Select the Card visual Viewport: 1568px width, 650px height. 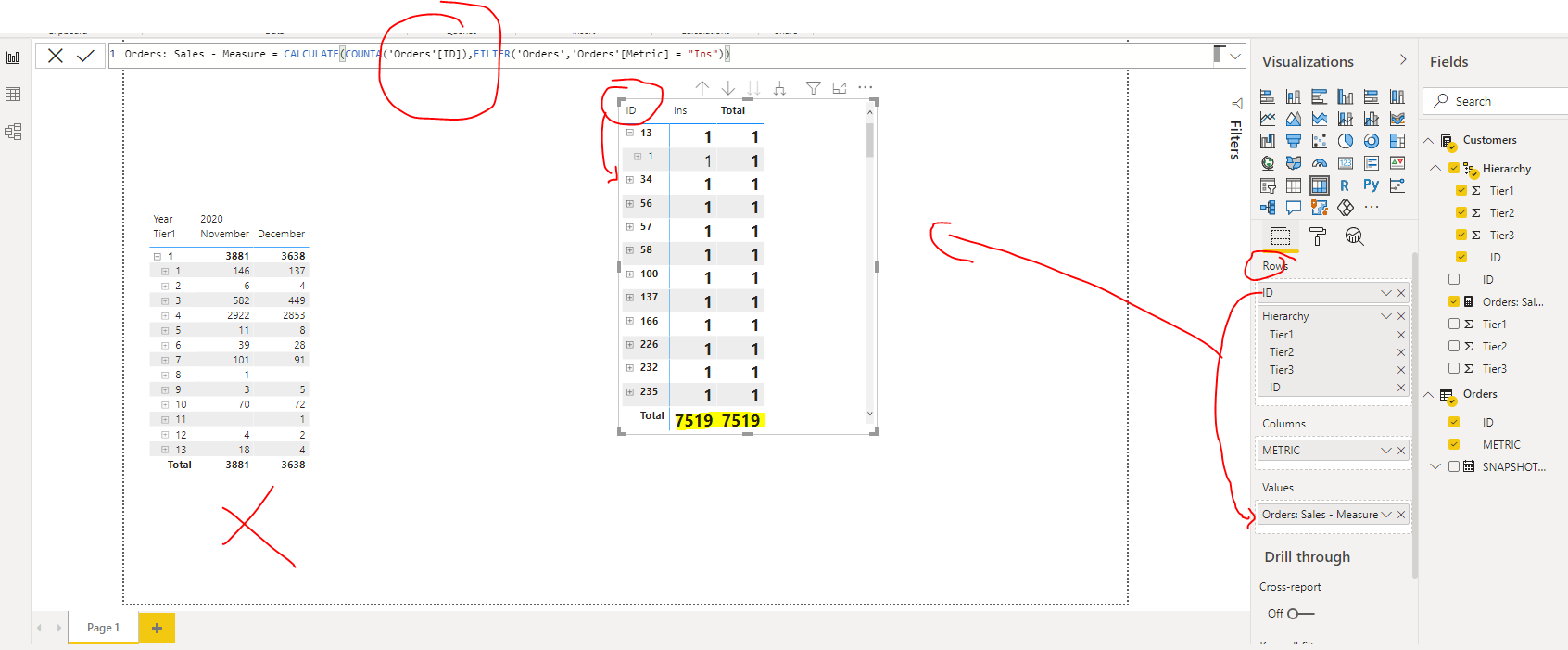(x=1346, y=163)
